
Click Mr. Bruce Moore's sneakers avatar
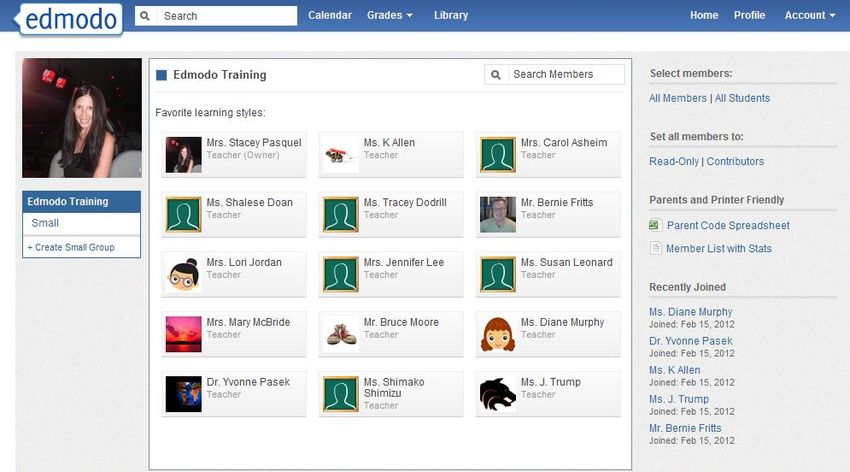point(340,334)
